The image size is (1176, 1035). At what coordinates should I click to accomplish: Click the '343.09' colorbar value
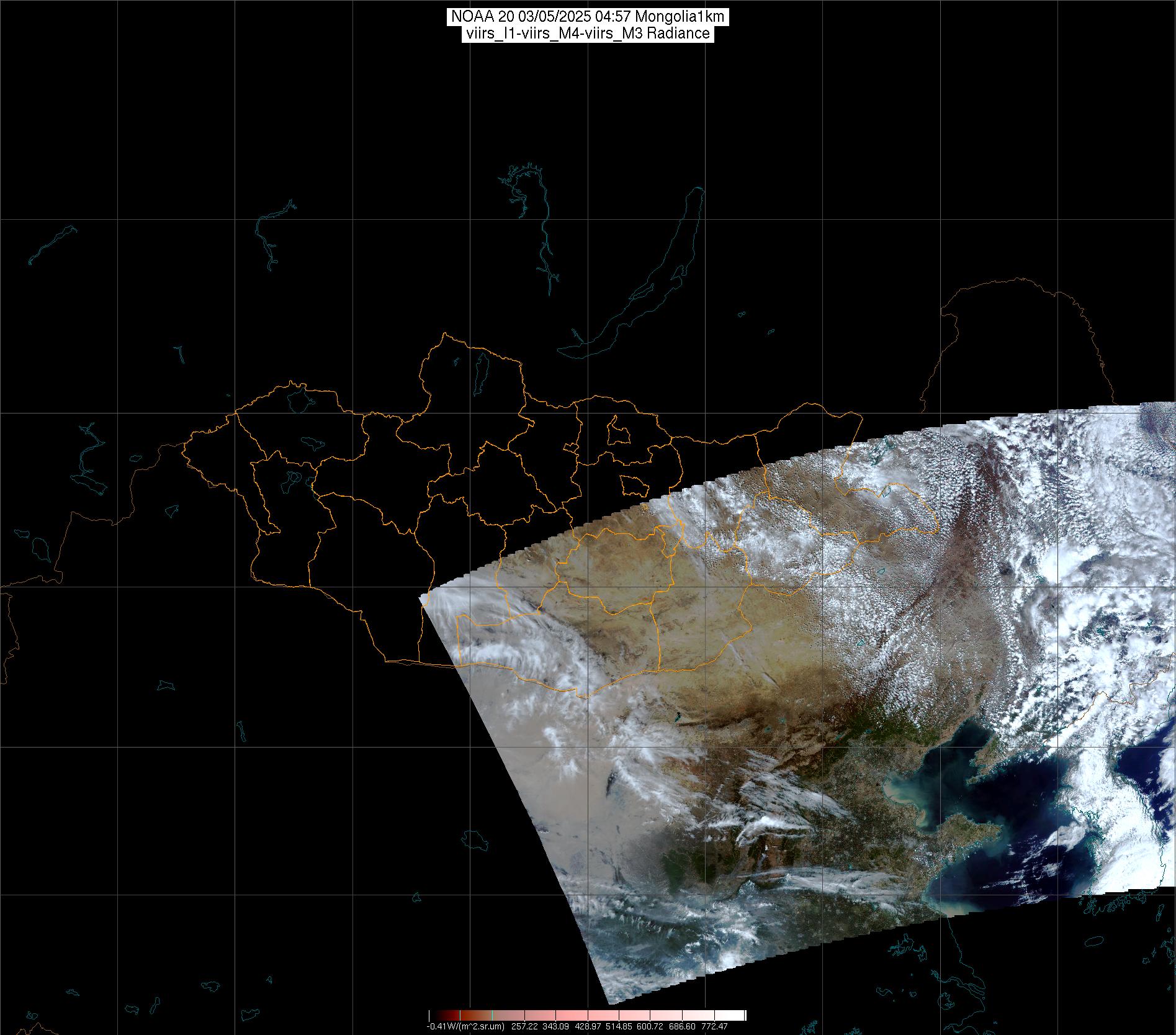point(557,1027)
